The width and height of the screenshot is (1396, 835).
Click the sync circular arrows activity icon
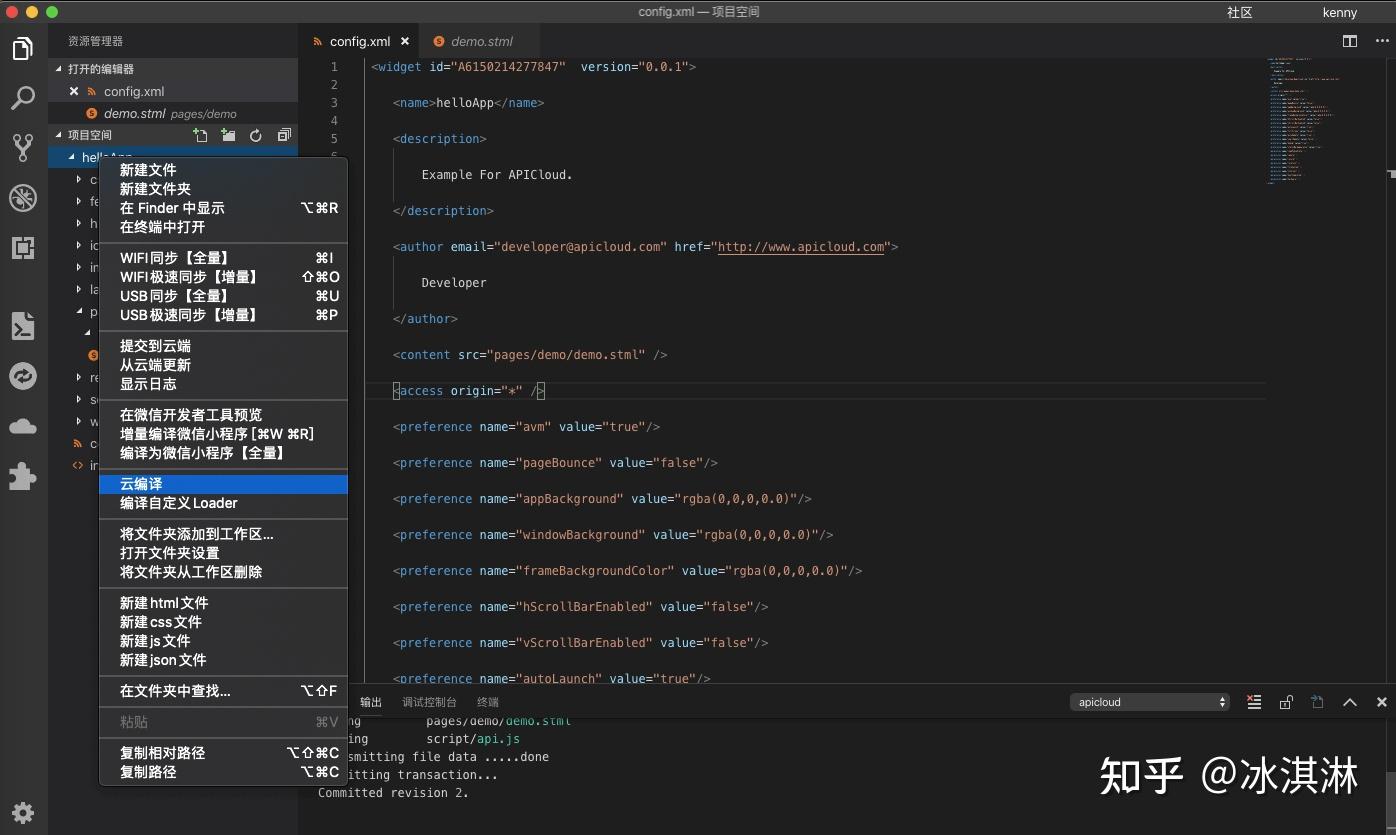[x=22, y=376]
